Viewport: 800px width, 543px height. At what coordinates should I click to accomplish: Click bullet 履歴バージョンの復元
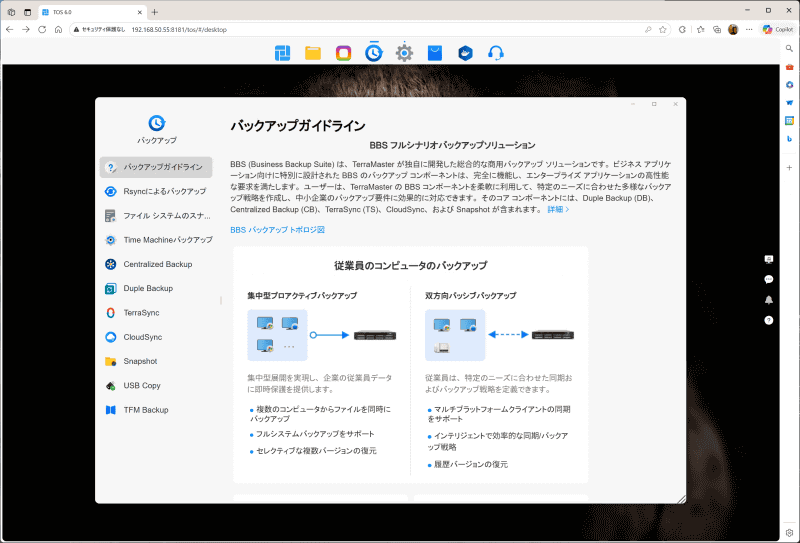470,464
